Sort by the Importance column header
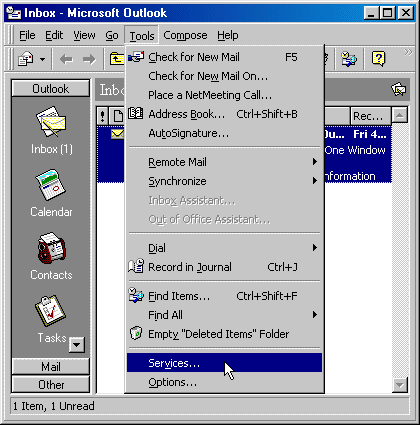420x425 pixels. 103,116
